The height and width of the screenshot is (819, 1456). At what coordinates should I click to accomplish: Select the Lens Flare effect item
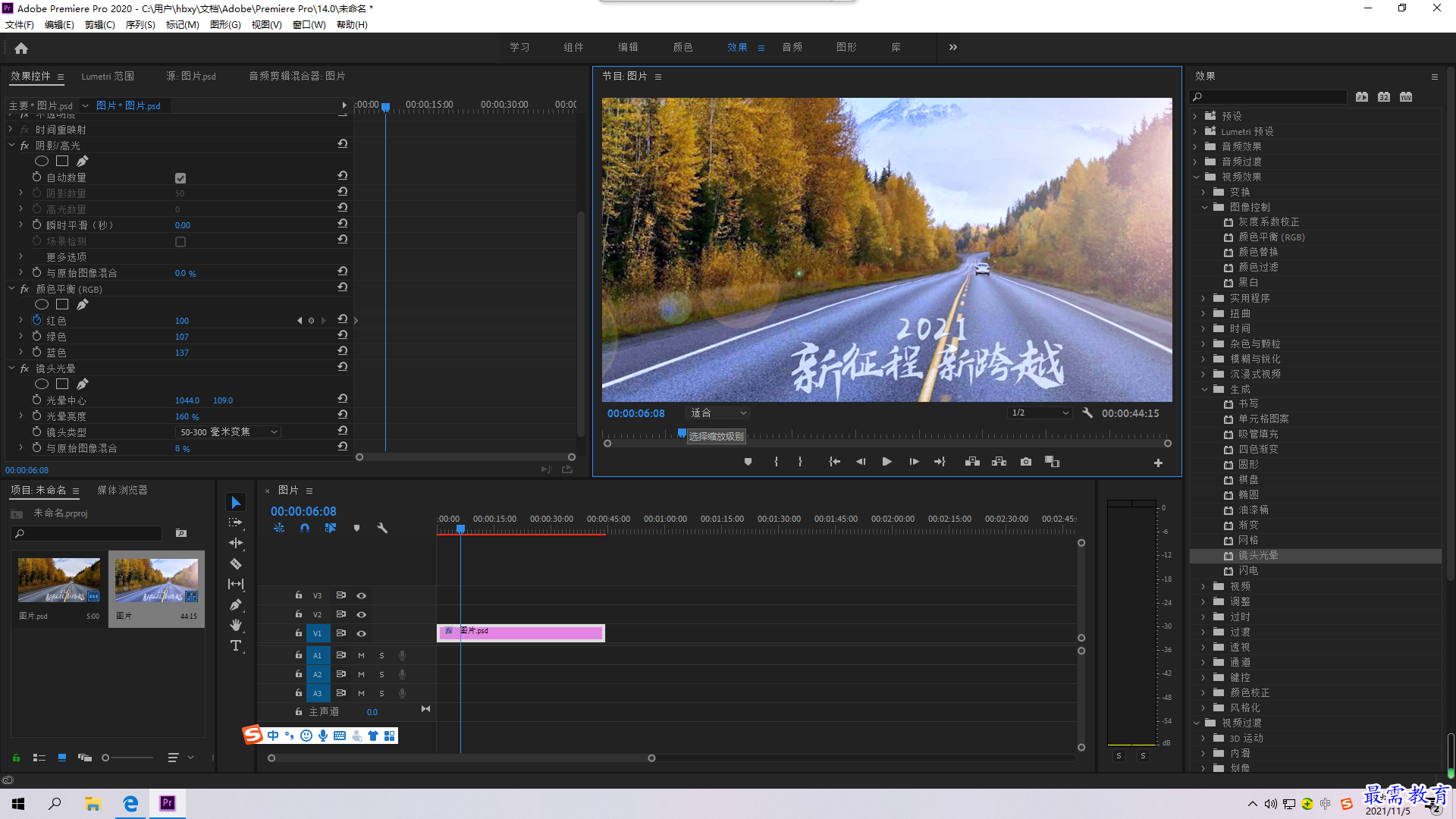[1258, 555]
